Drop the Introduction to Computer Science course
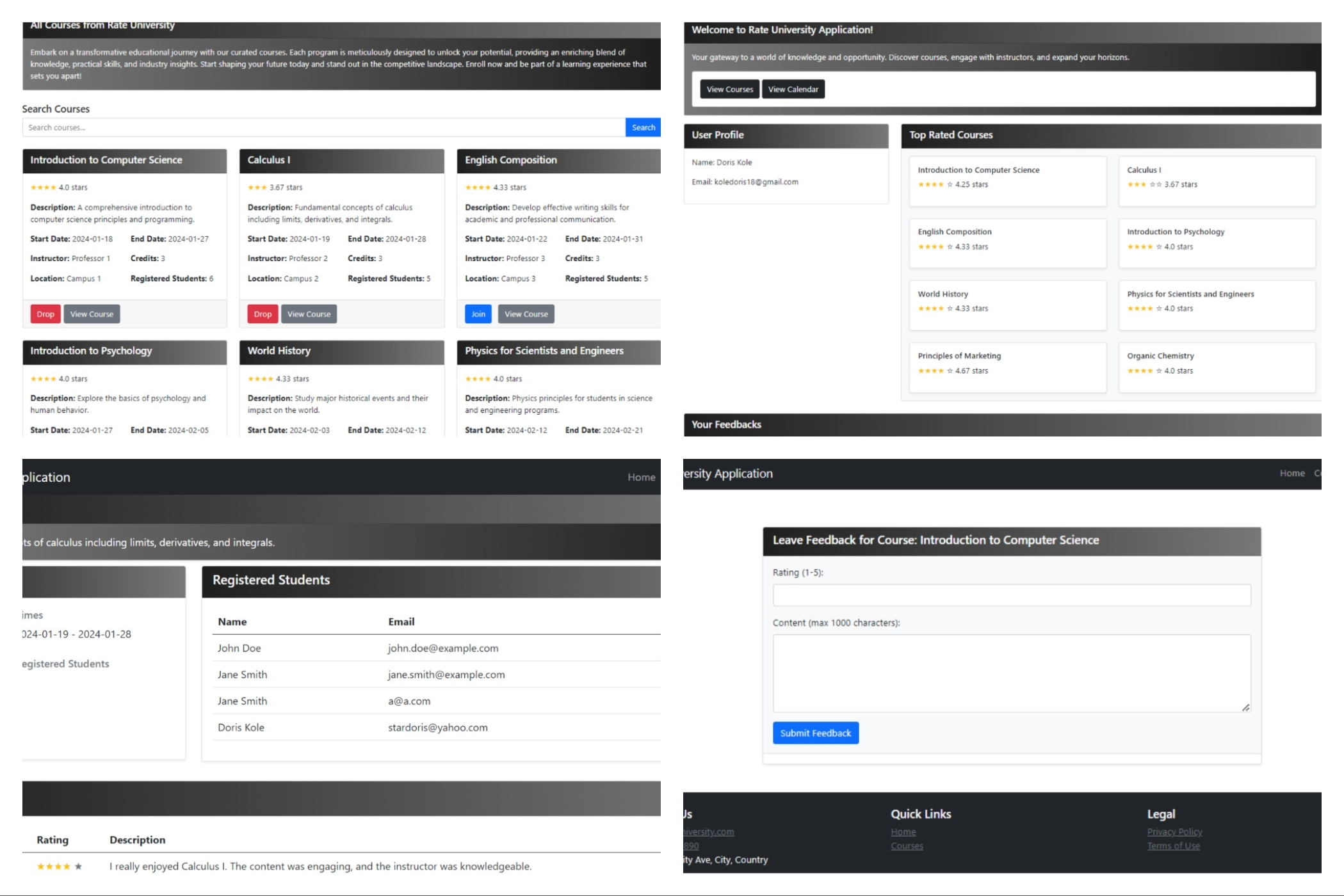Viewport: 1344px width, 896px height. [45, 314]
